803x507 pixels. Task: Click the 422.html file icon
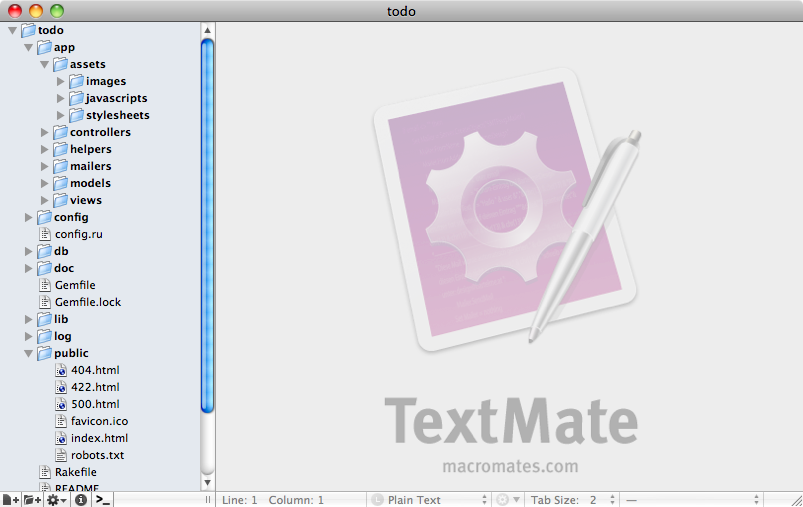[x=61, y=387]
